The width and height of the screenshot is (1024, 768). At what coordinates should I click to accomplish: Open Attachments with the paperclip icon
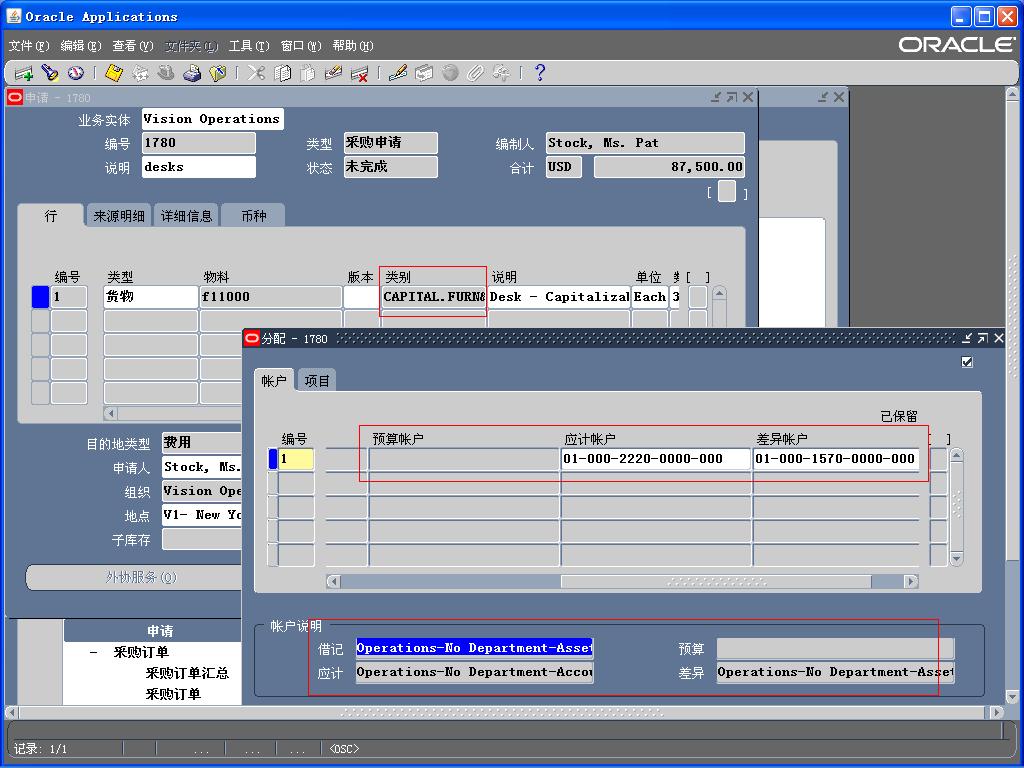click(475, 73)
